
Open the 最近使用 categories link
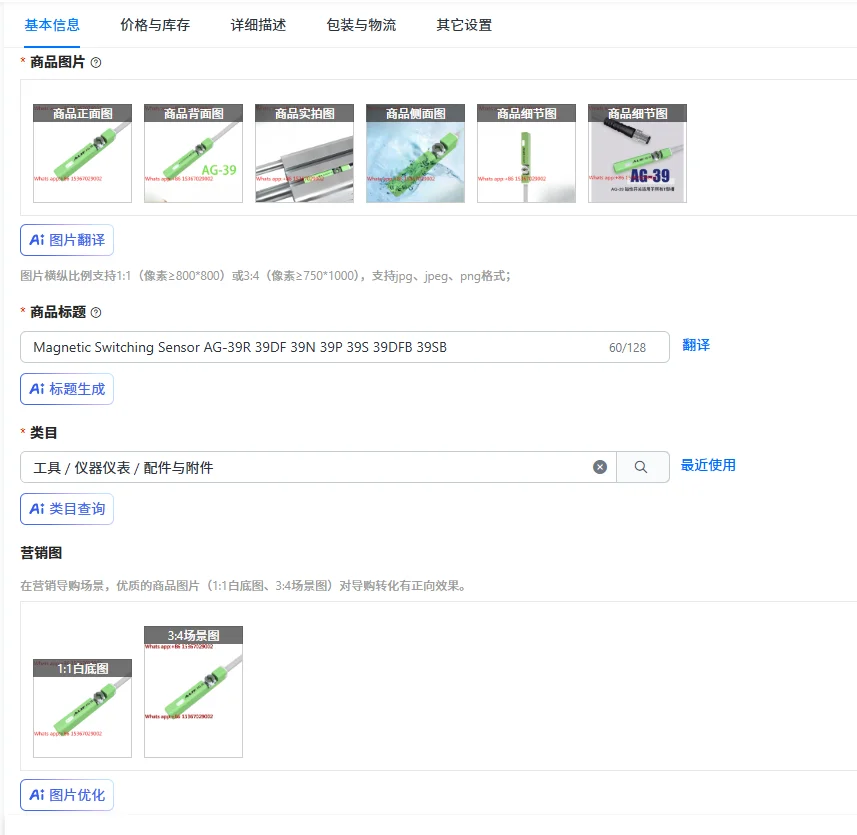(x=708, y=466)
